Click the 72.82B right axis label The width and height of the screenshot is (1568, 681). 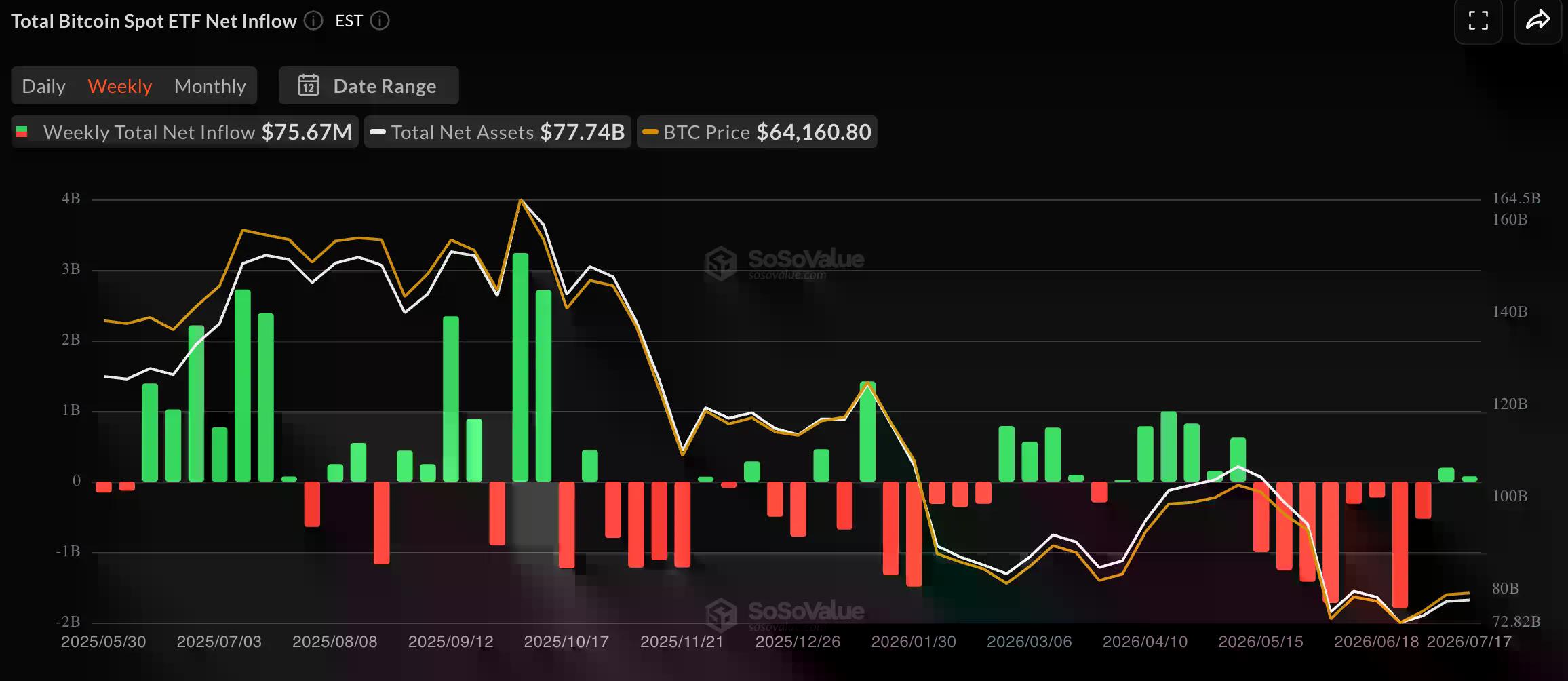click(1516, 621)
